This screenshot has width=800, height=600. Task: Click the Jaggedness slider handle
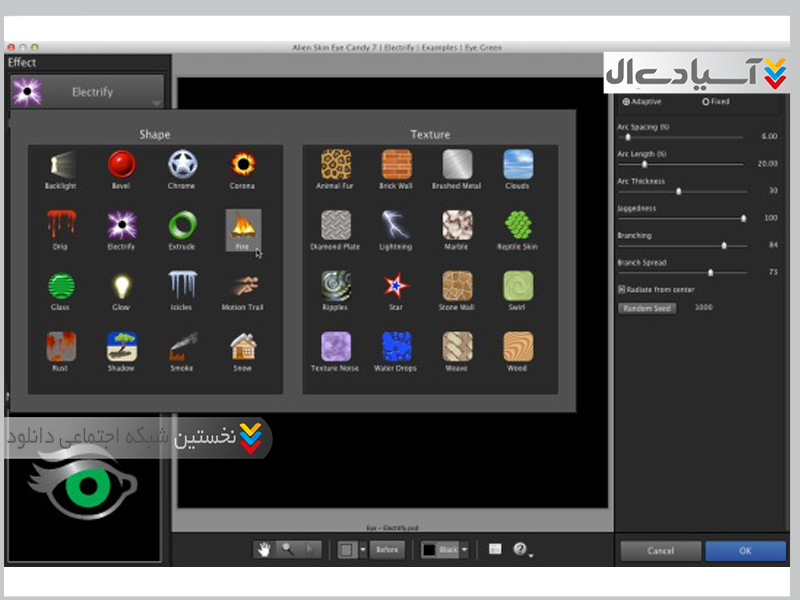click(x=743, y=218)
